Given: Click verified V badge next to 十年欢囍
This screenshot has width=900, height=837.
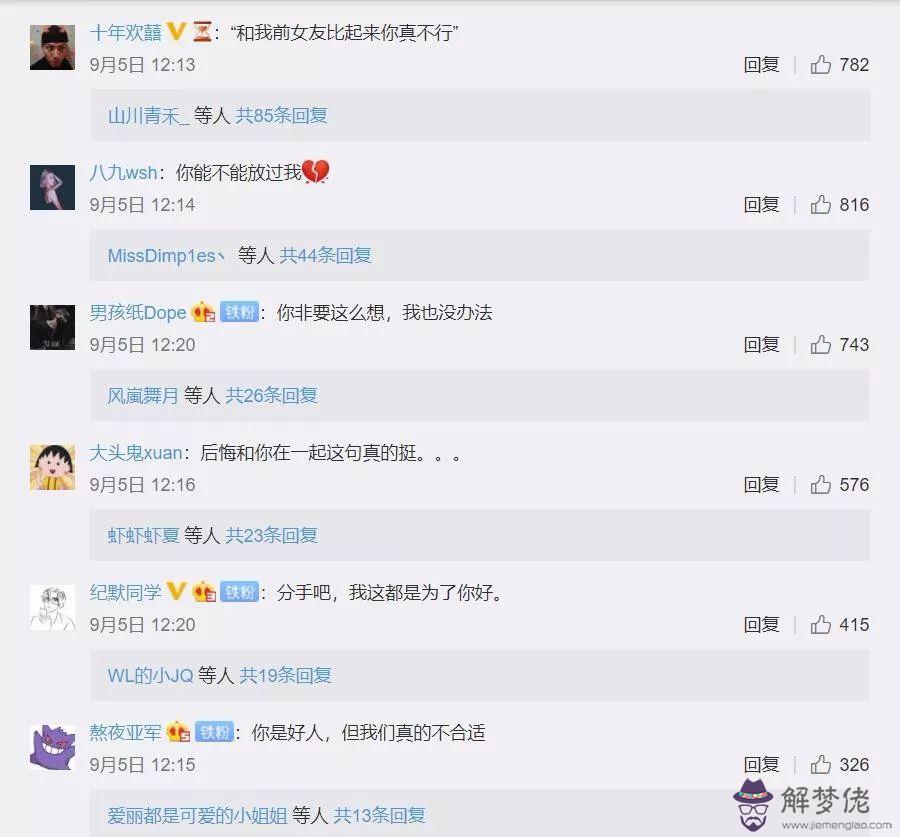Looking at the screenshot, I should click(x=176, y=32).
